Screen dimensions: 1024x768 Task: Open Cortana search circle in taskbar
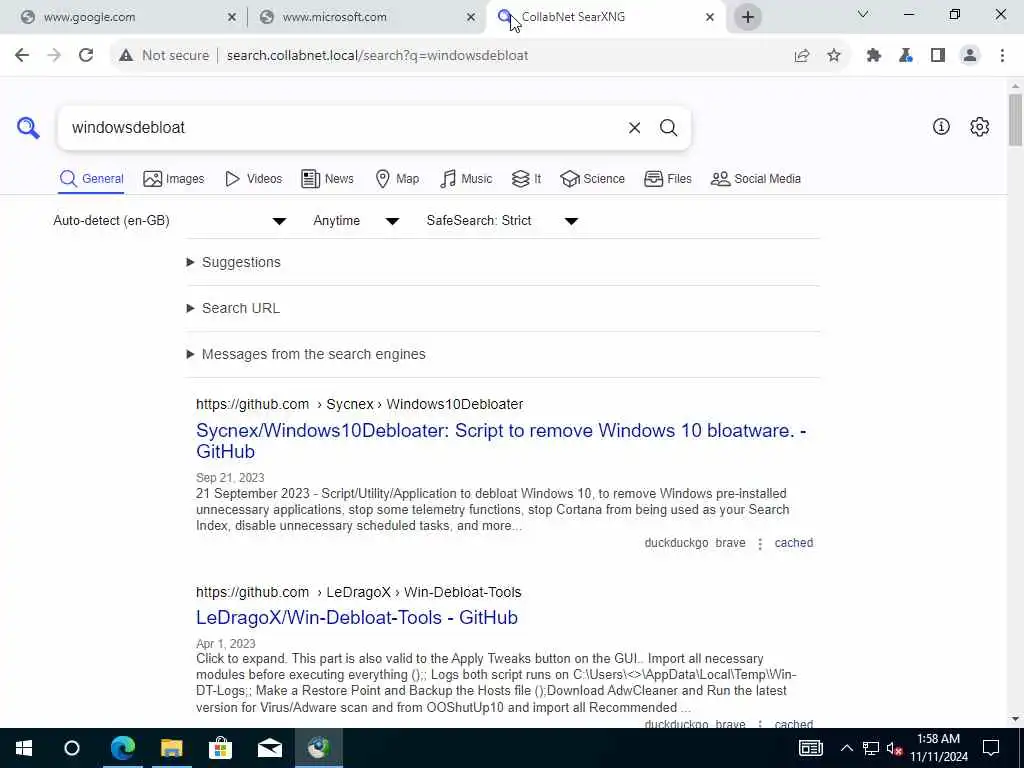pyautogui.click(x=72, y=748)
